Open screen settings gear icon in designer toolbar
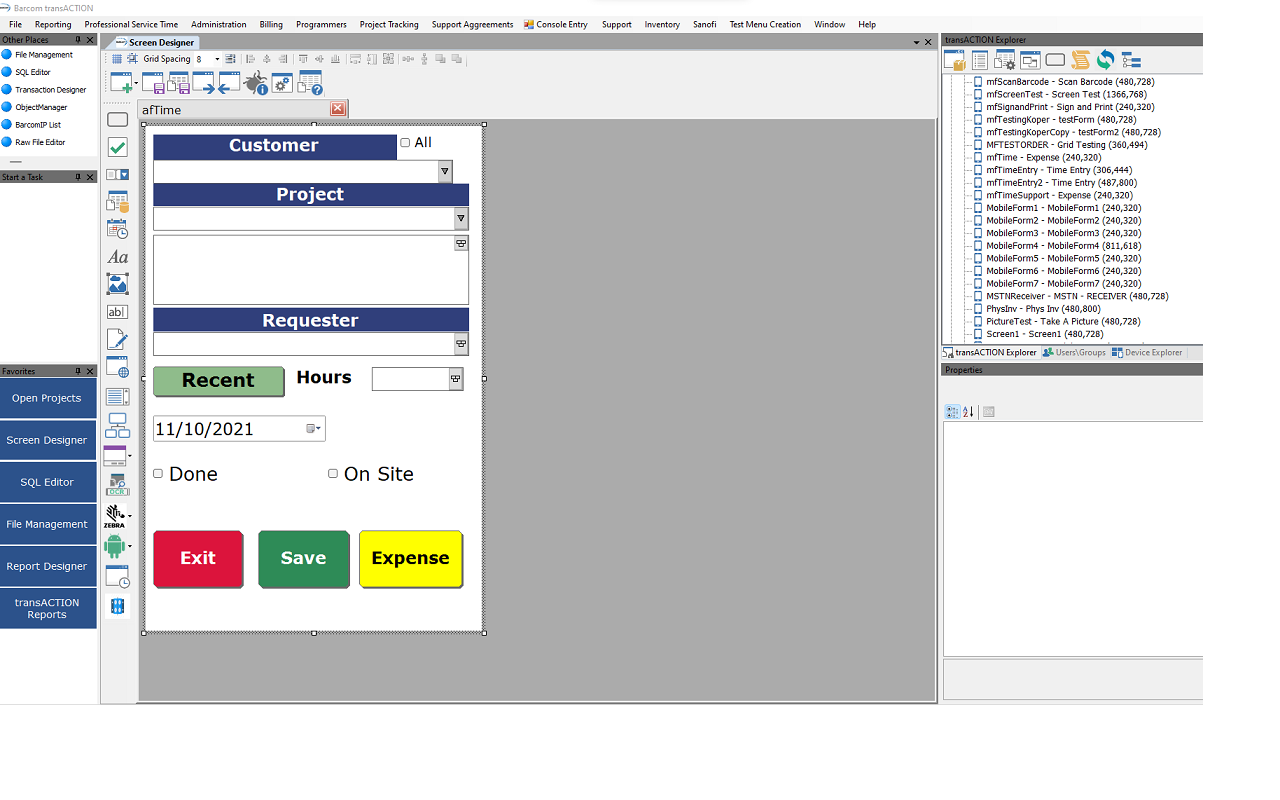The height and width of the screenshot is (800, 1280). (282, 83)
